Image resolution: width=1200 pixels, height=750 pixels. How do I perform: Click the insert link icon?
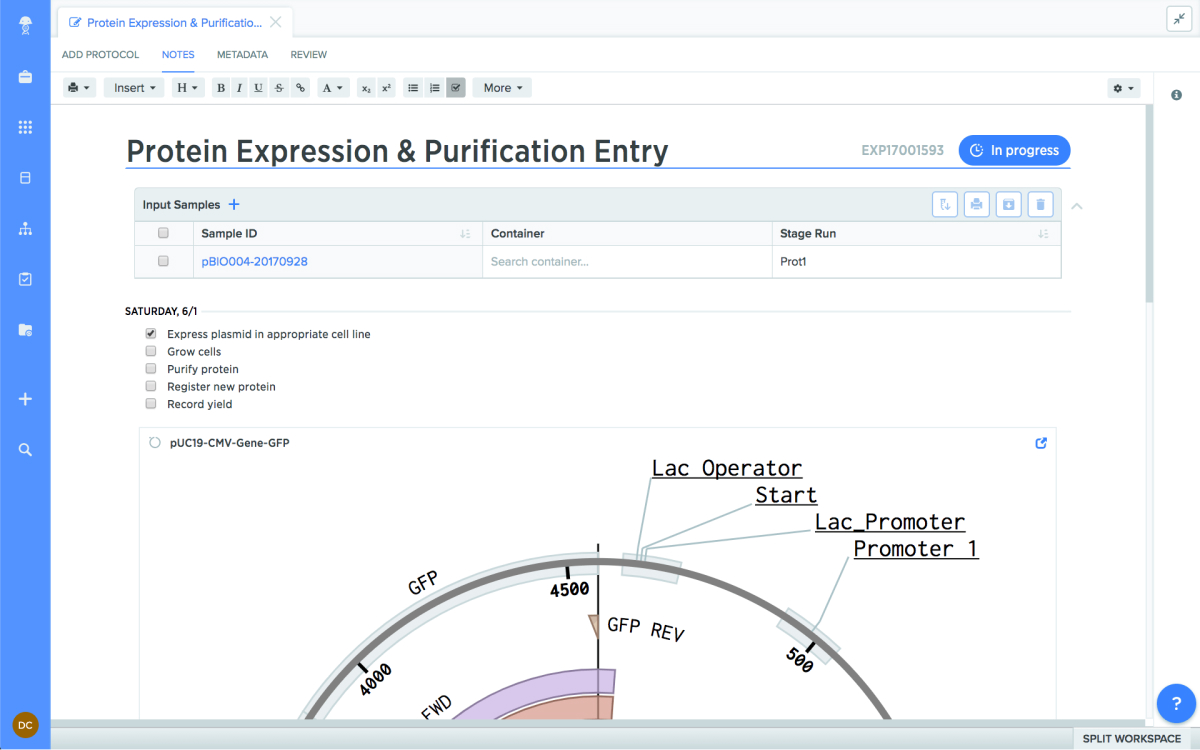point(300,88)
